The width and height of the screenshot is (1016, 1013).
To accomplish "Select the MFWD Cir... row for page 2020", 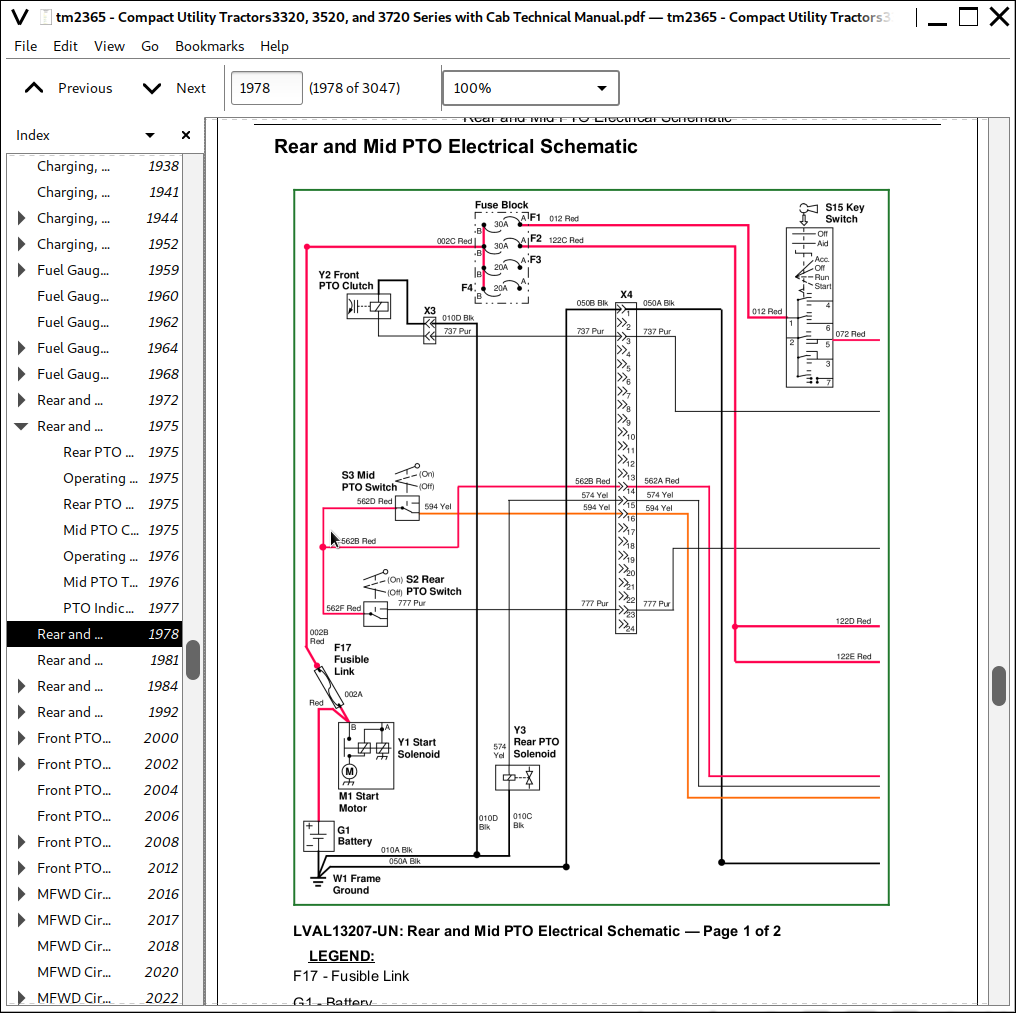I will pos(95,972).
